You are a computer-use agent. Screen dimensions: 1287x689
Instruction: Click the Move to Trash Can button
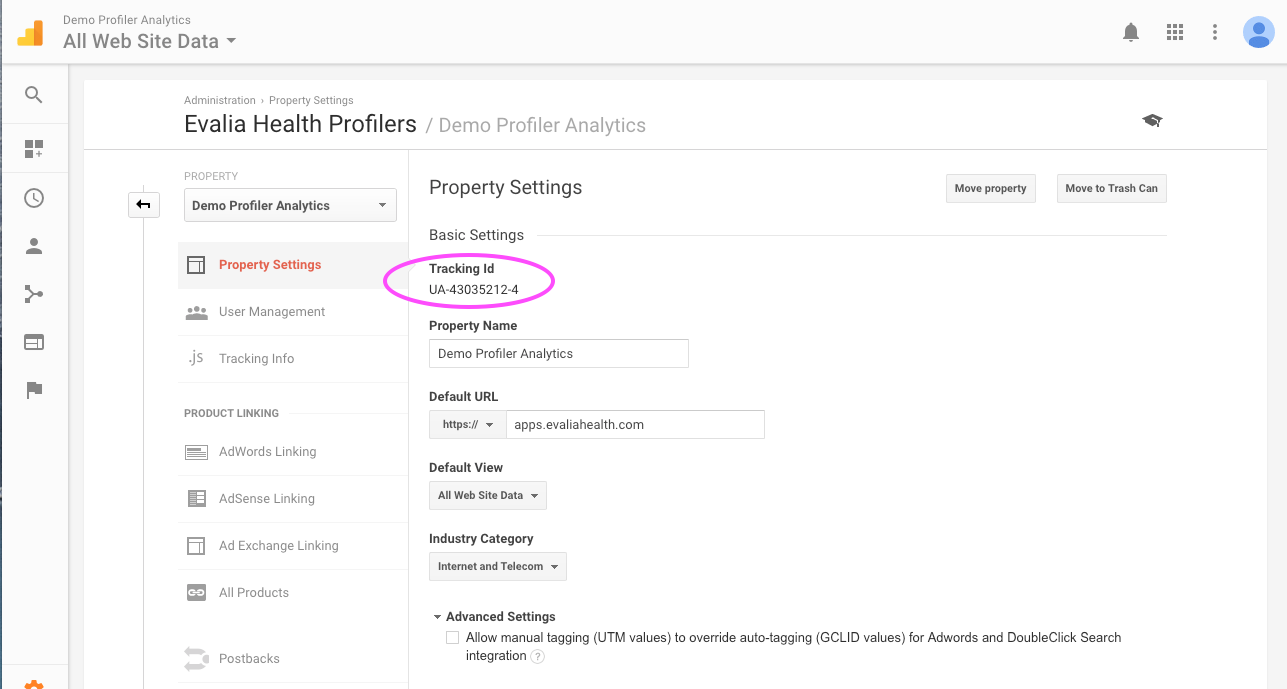1111,188
